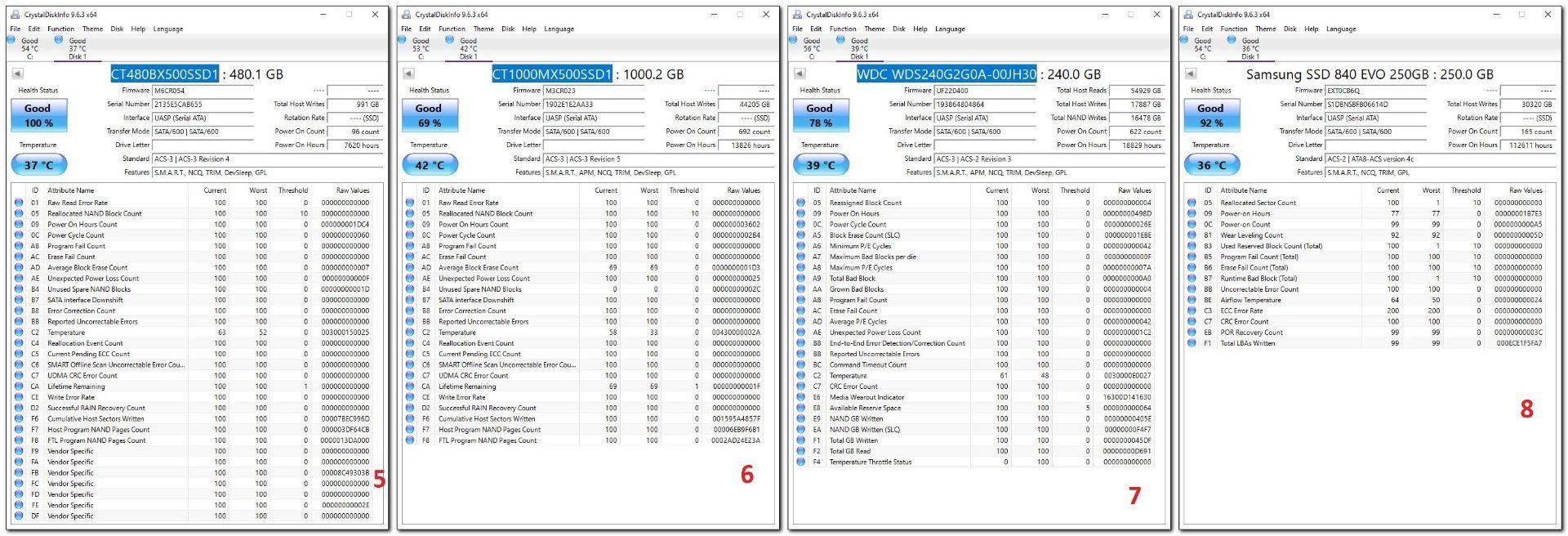Select the C: tab showing 56 °C
The image size is (1568, 536).
pyautogui.click(x=811, y=48)
